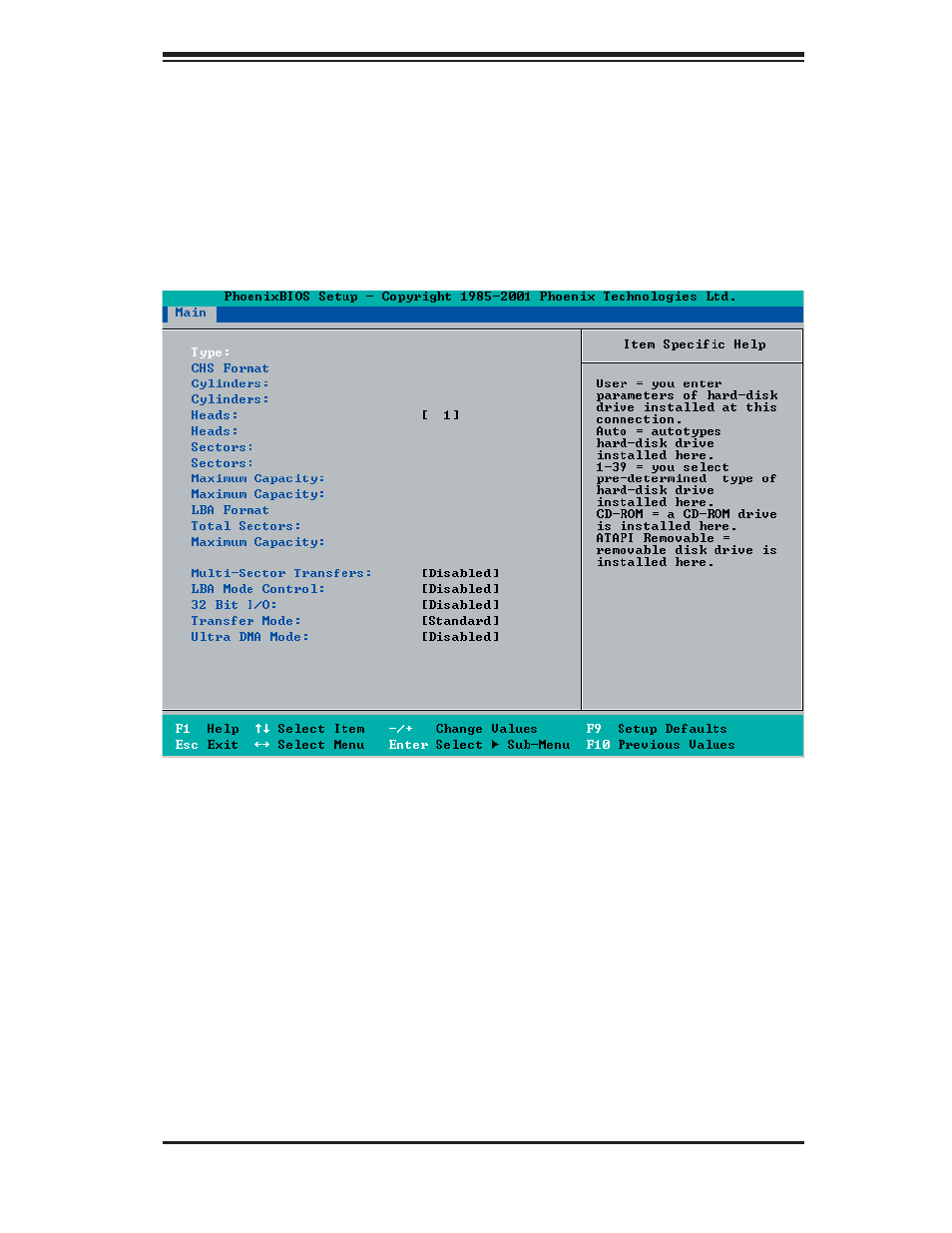Screen dimensions: 952x1233
Task: Select the Multi-Sector Transfers: label
Action: (x=281, y=573)
